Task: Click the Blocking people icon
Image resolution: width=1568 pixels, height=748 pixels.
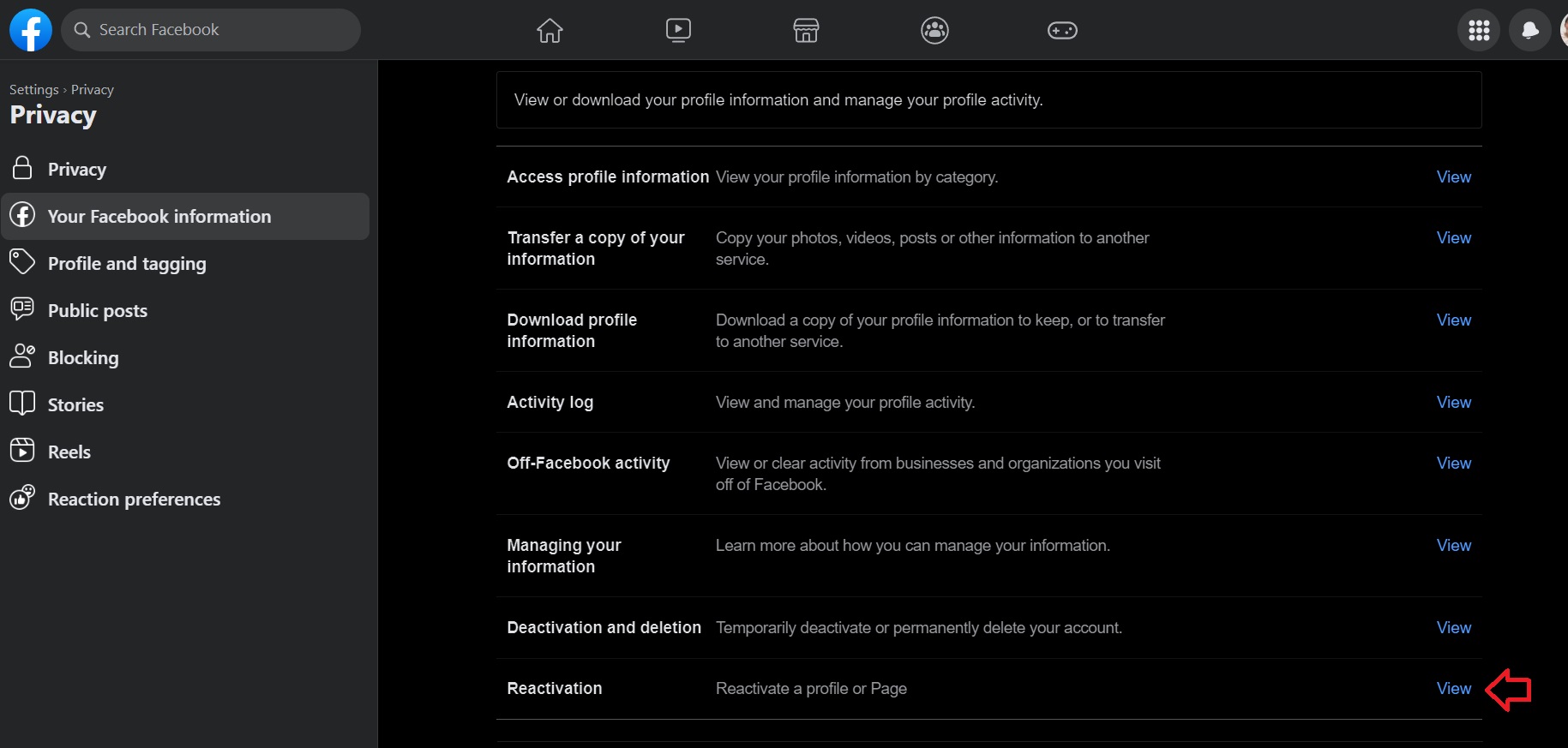Action: [22, 356]
